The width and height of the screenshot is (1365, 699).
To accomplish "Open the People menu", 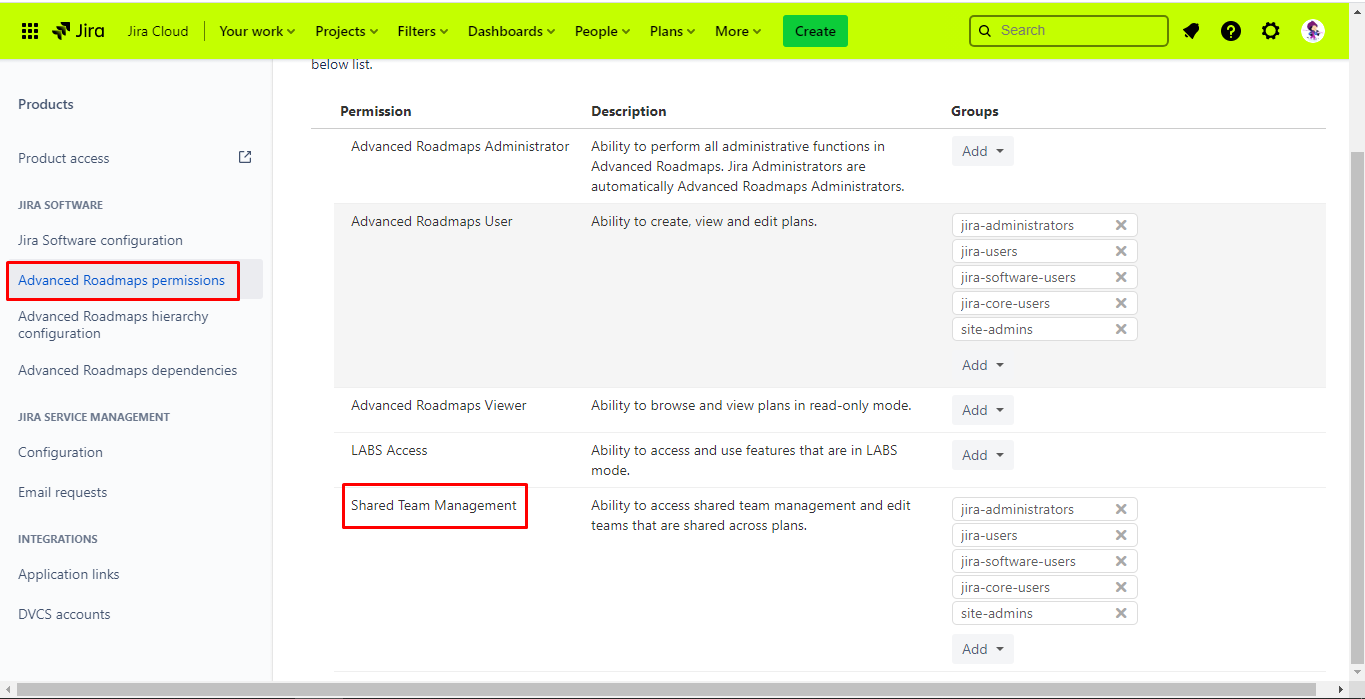I will click(601, 31).
